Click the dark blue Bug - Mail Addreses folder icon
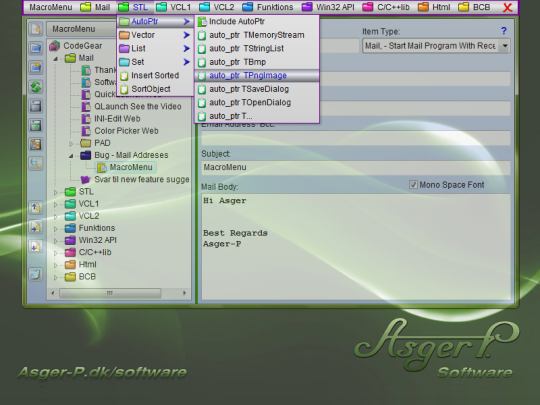The width and height of the screenshot is (540, 405). [86, 155]
